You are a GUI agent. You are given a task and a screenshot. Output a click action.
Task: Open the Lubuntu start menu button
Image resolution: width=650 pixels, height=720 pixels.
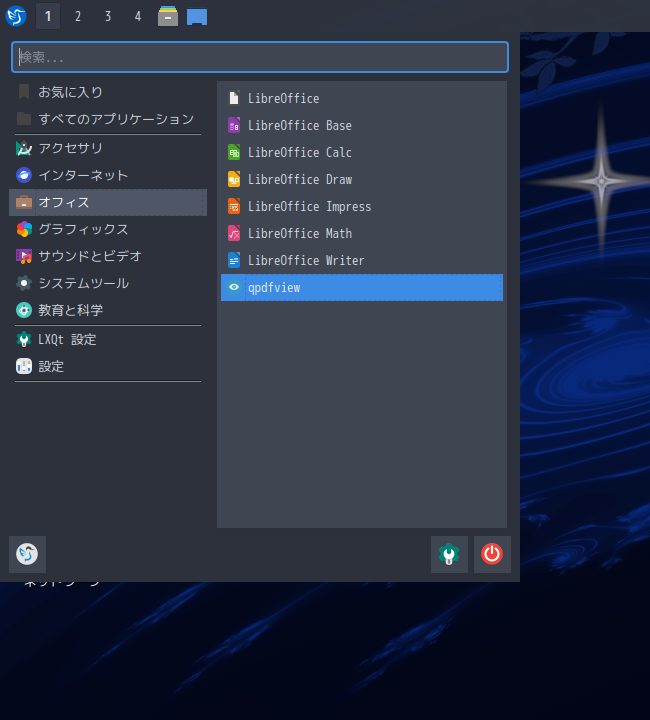pos(16,16)
